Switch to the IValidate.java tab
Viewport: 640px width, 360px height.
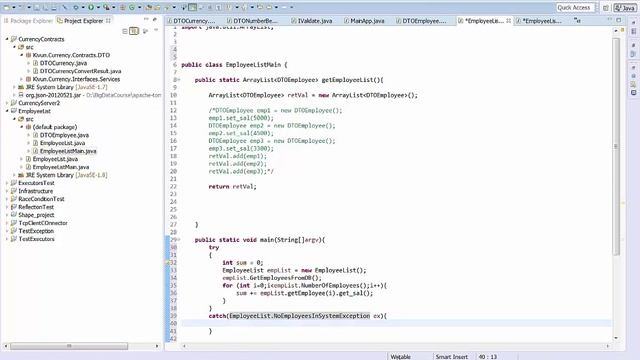[311, 21]
